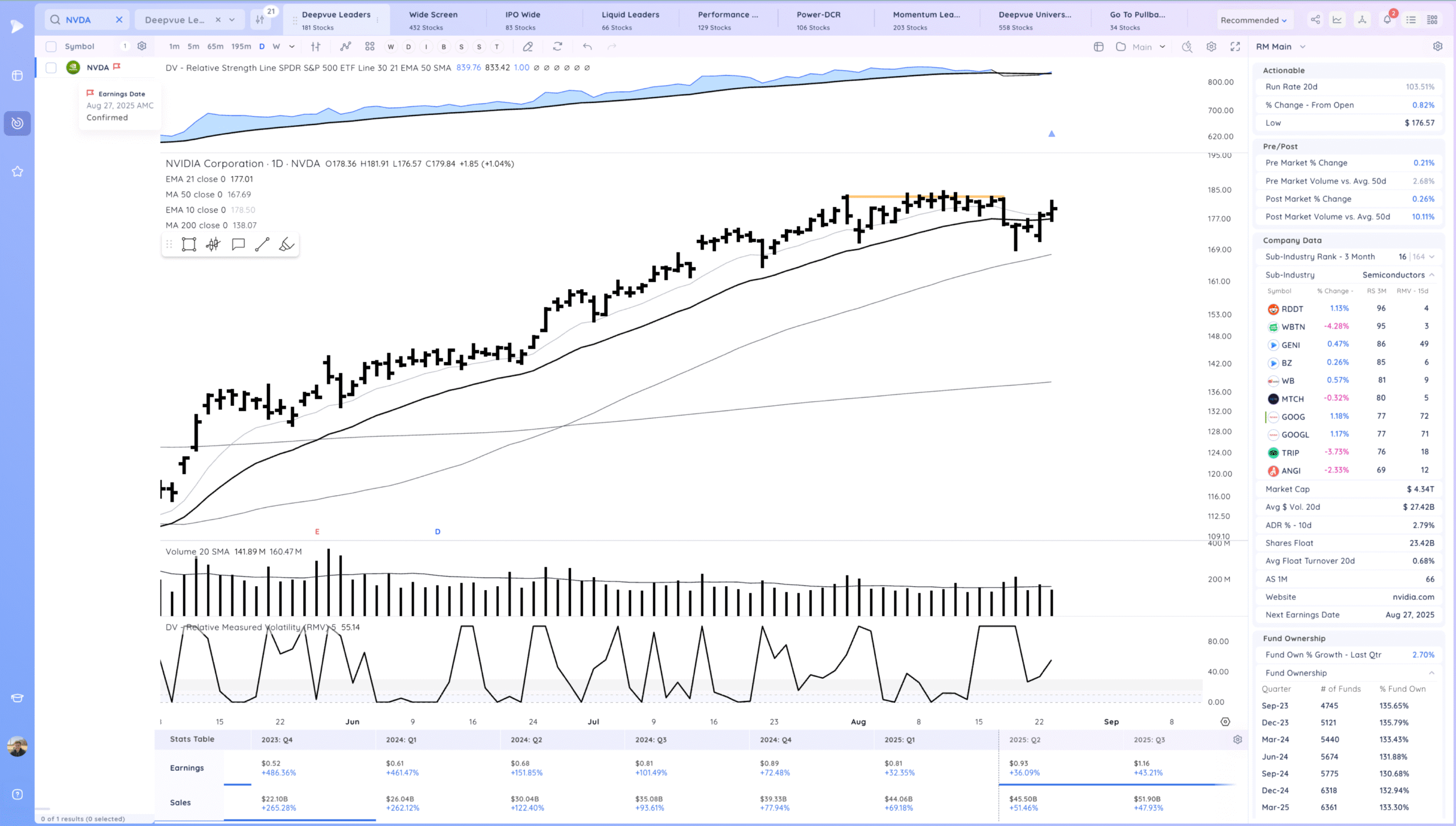Open time axis settings icon below chart
1456x826 pixels.
click(x=1226, y=721)
